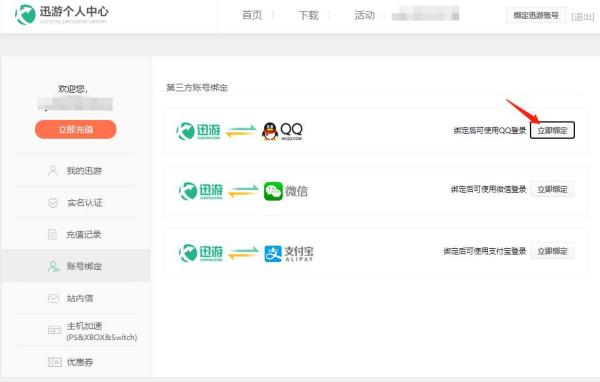Screen dimensions: 600x382
Task: Go to 首页 in top navigation
Action: tap(252, 15)
